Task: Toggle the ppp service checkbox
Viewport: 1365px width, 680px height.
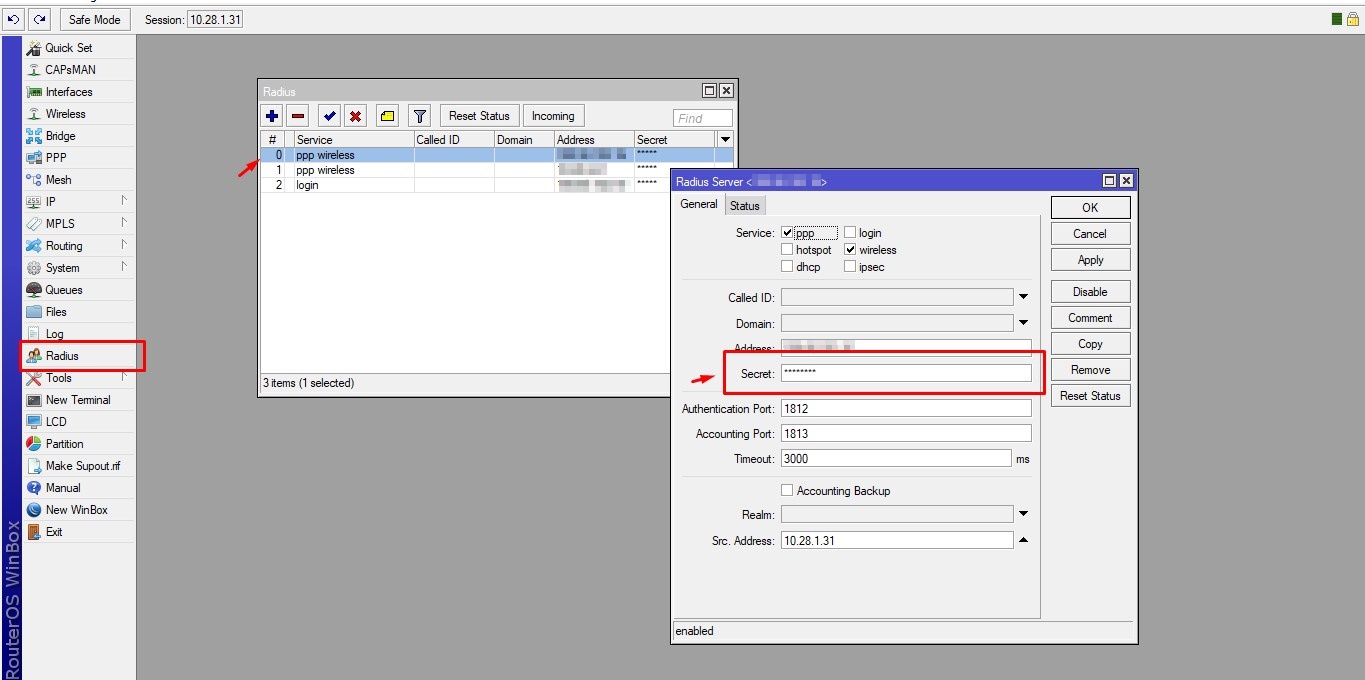Action: (x=787, y=233)
